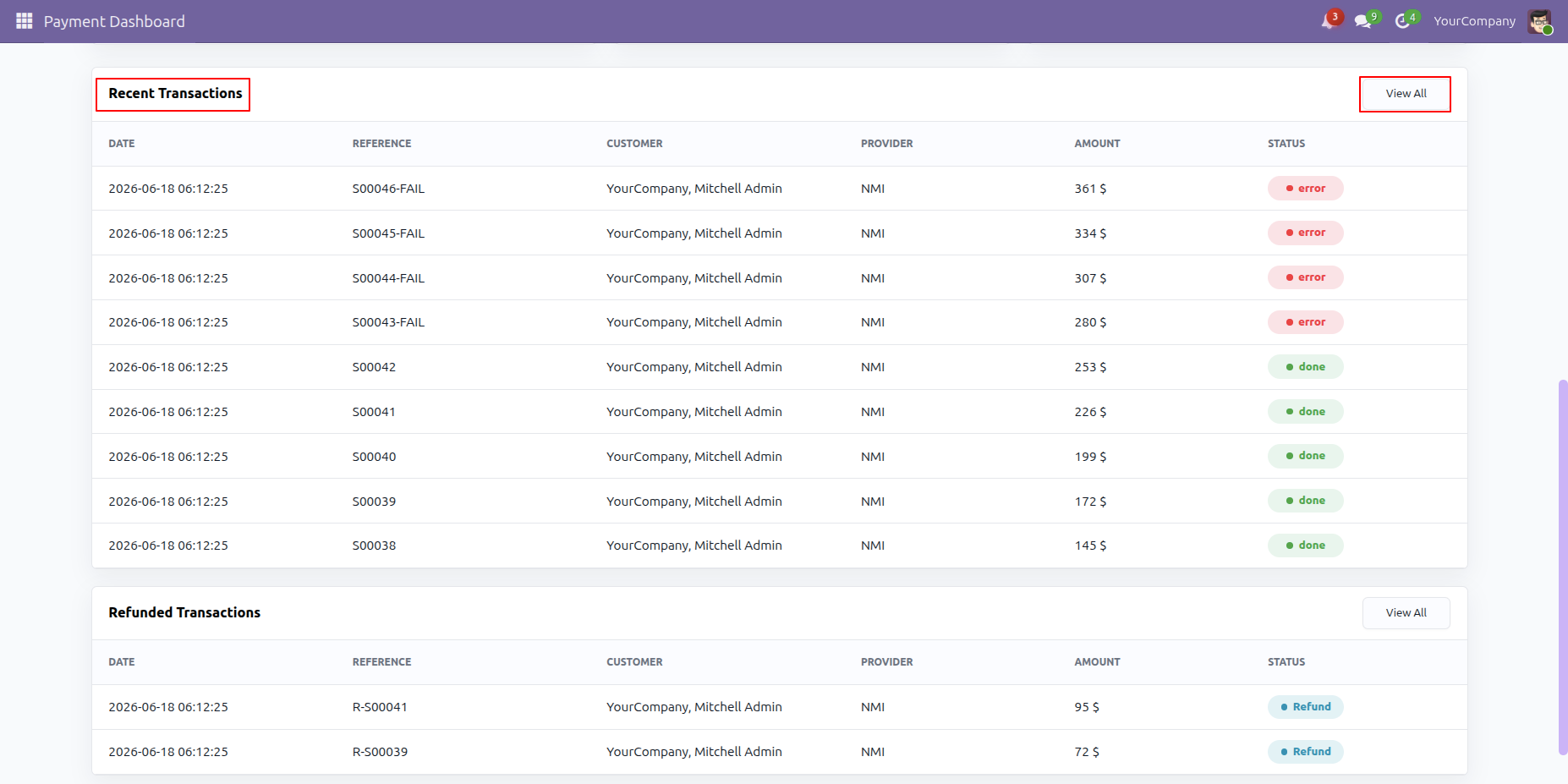Click the error status badge for S00045-FAIL

point(1305,233)
